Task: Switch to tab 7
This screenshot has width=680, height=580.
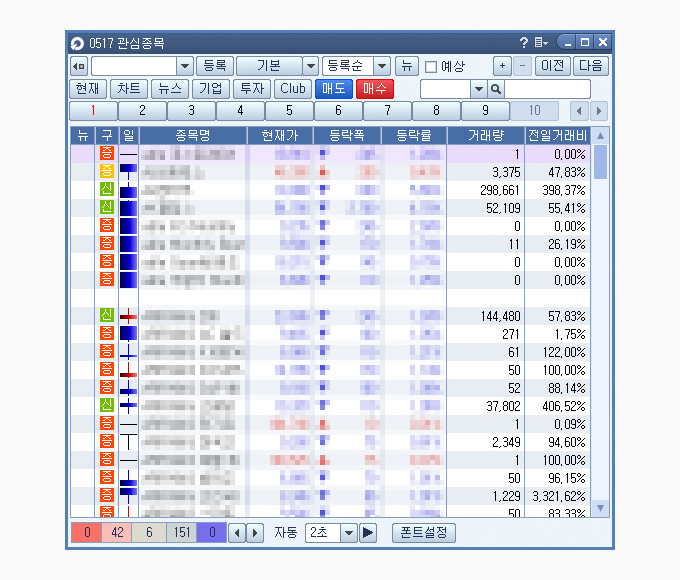Action: 387,111
